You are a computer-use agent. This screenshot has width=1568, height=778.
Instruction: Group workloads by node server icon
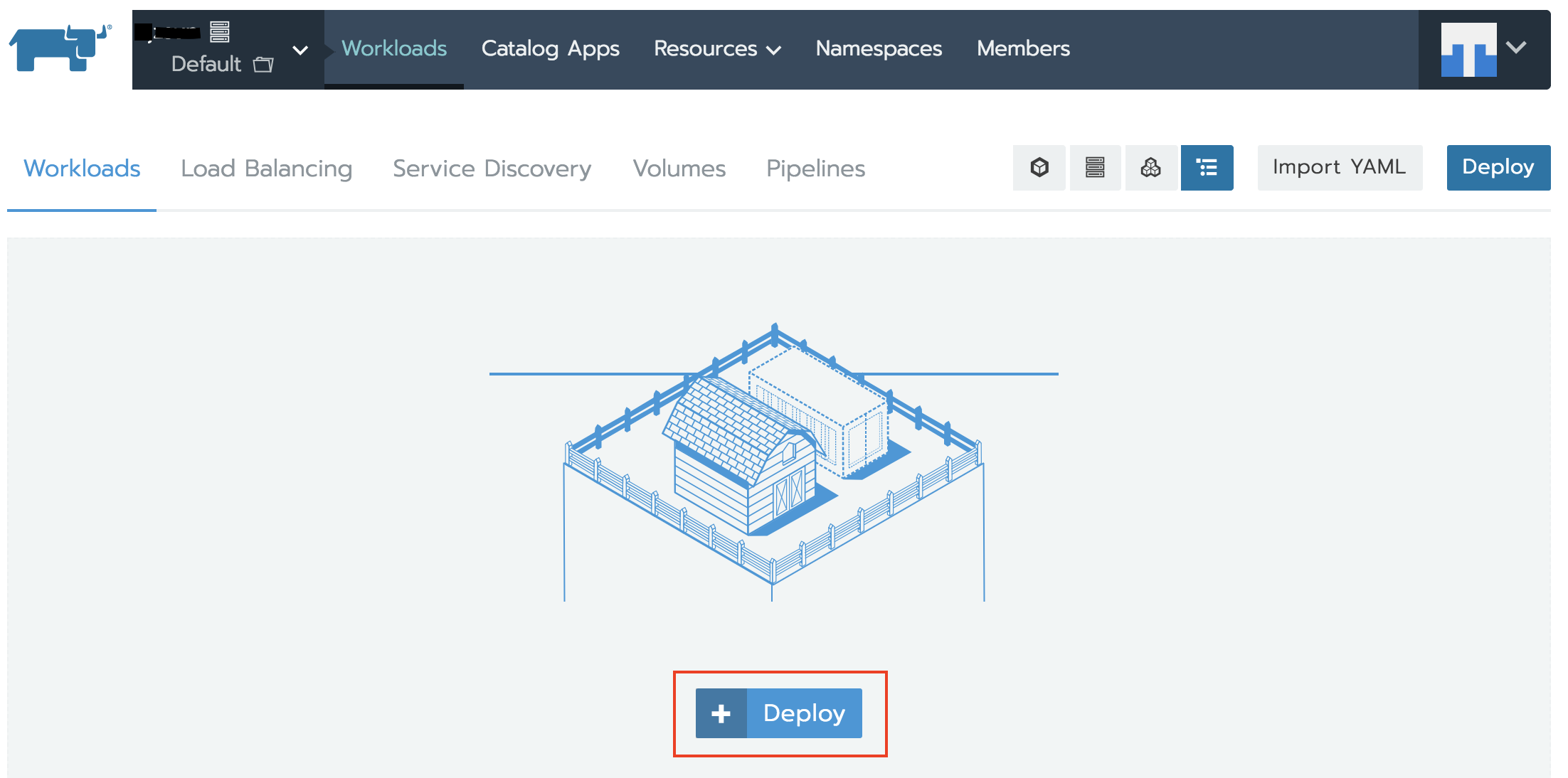coord(1095,168)
